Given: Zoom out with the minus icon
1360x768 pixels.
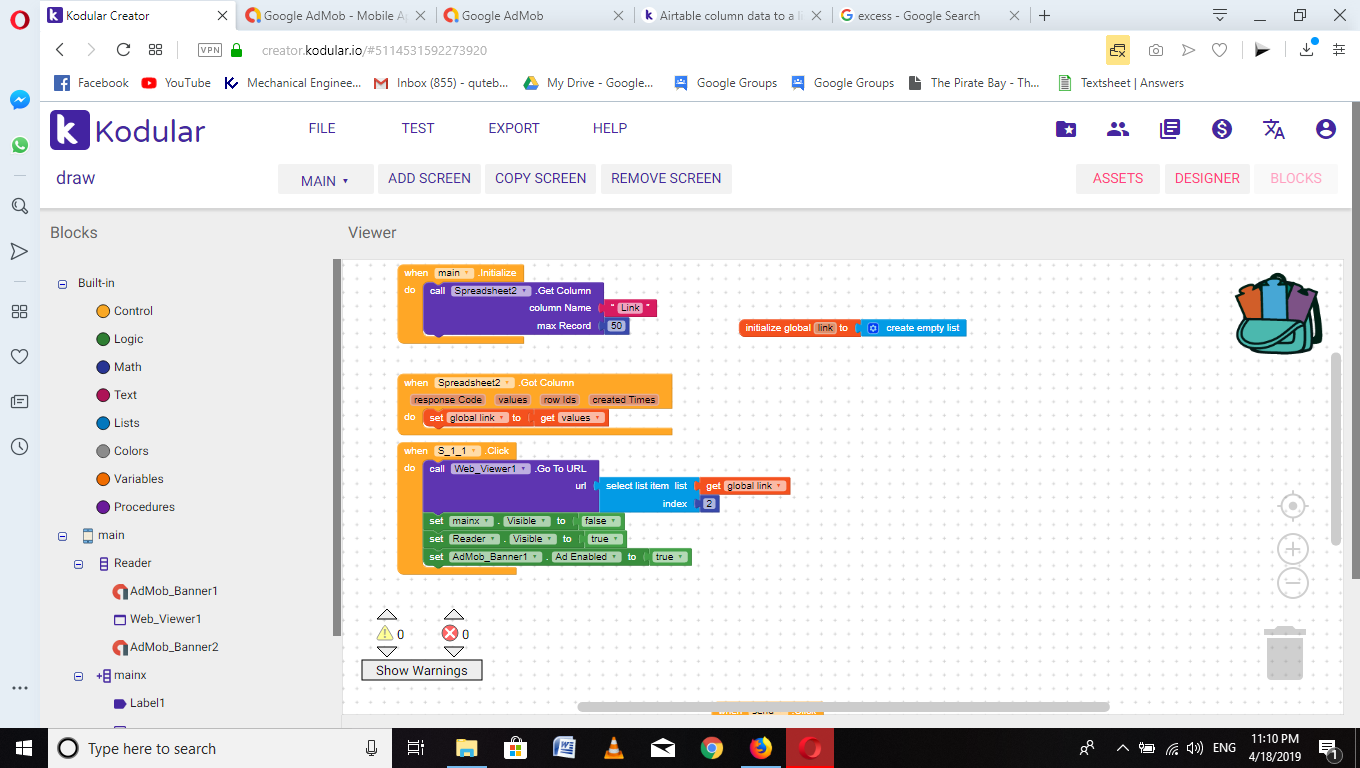Looking at the screenshot, I should pyautogui.click(x=1293, y=582).
